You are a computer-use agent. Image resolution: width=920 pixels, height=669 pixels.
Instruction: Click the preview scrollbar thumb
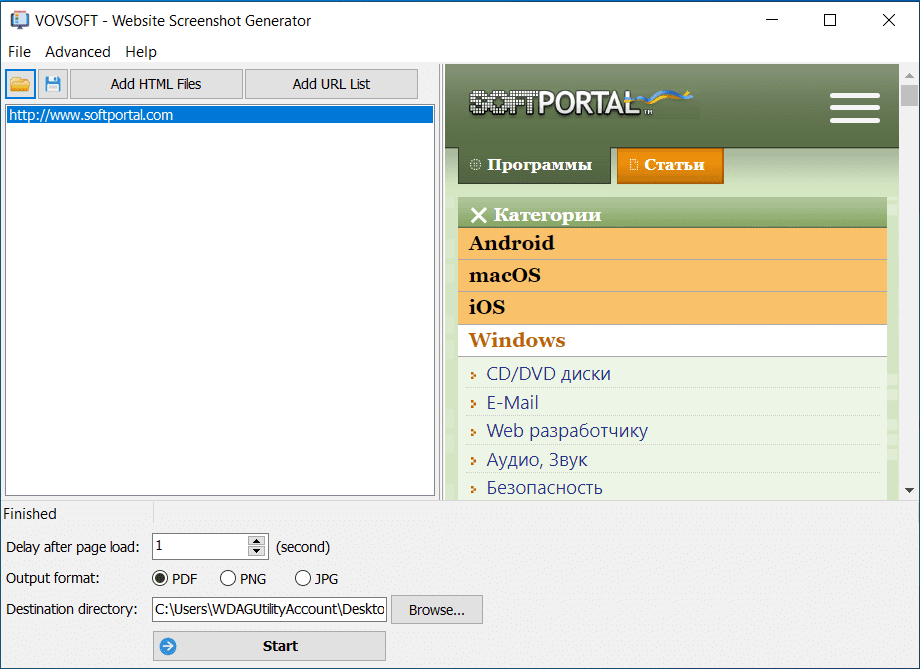click(x=909, y=95)
